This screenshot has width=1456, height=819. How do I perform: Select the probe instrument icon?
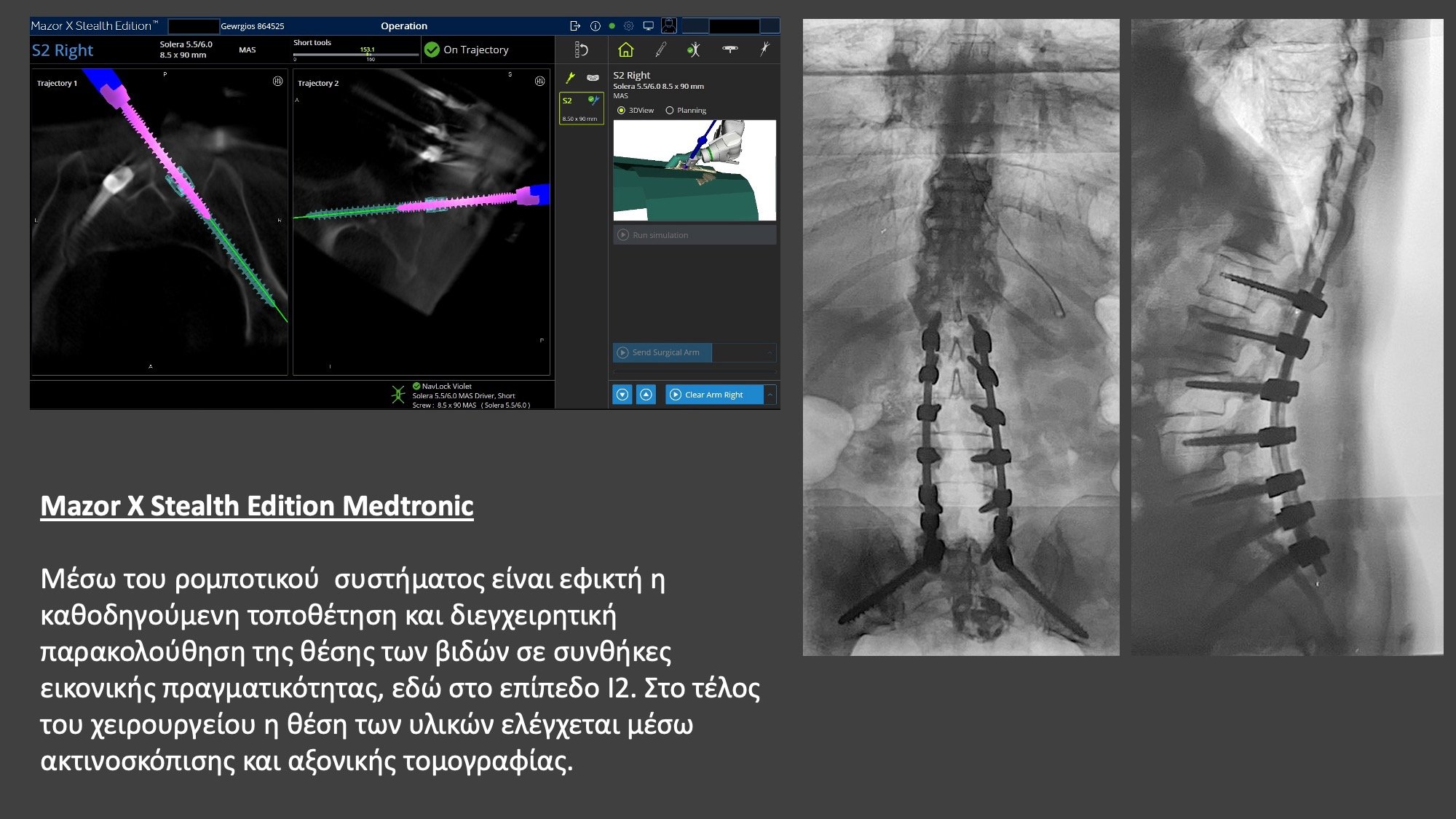click(x=660, y=50)
